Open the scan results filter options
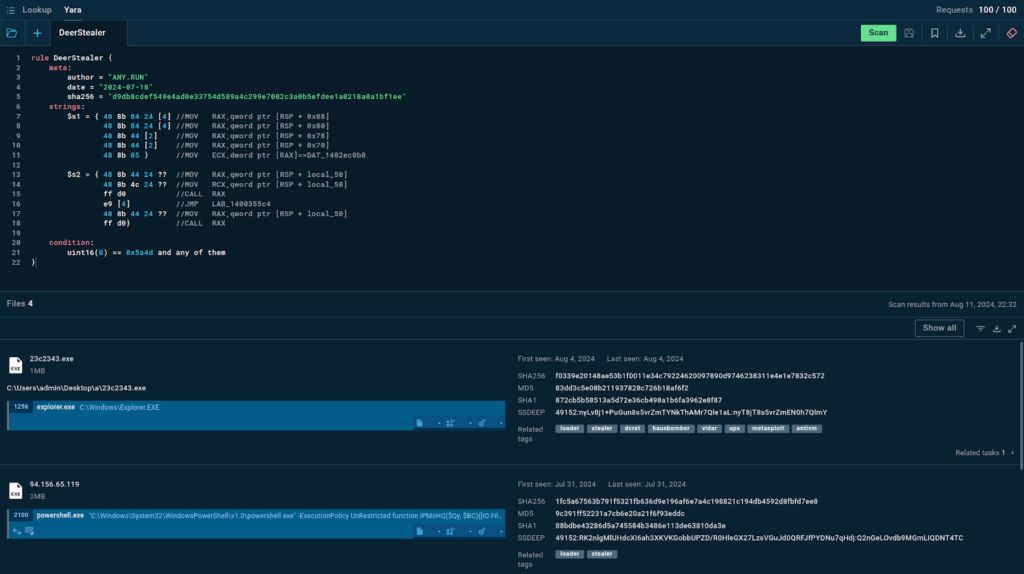The height and width of the screenshot is (574, 1024). (x=980, y=328)
